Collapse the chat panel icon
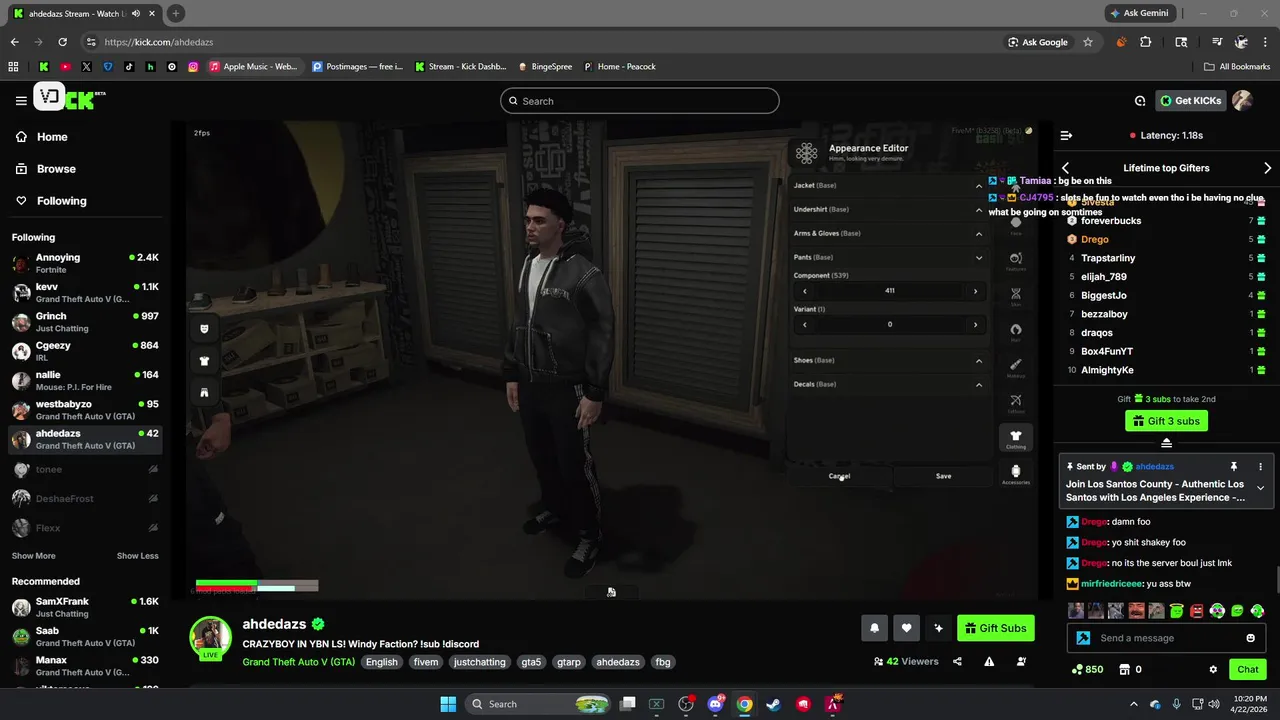 click(1066, 135)
